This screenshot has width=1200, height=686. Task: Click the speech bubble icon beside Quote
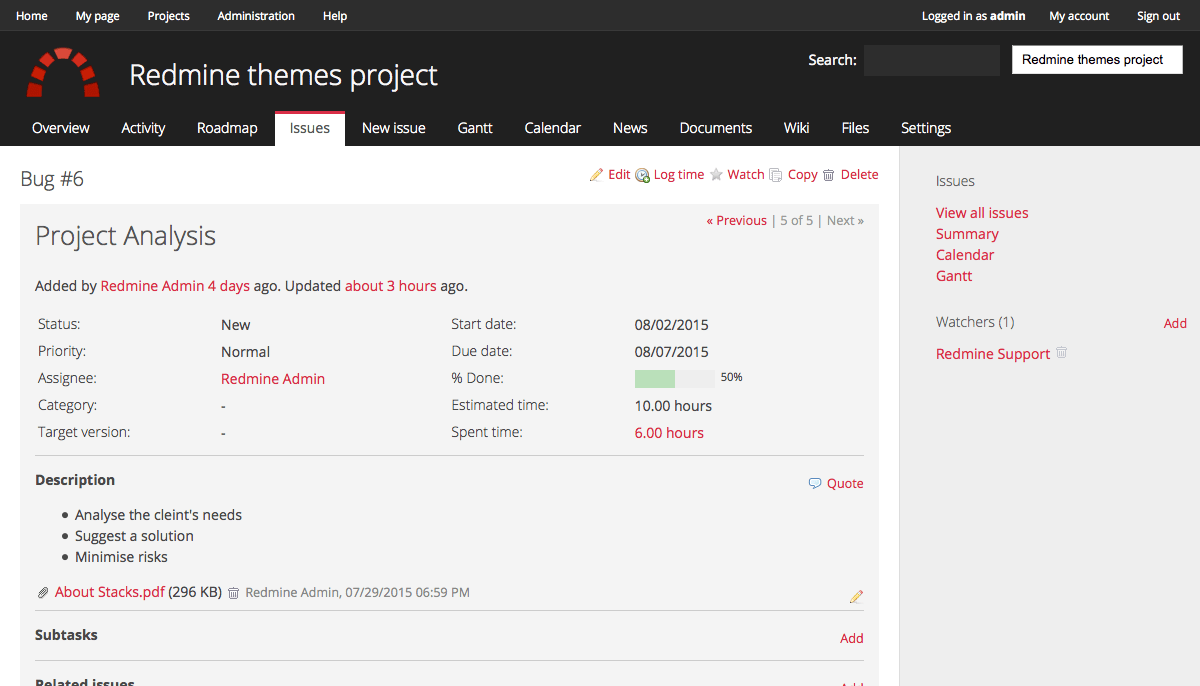point(815,484)
